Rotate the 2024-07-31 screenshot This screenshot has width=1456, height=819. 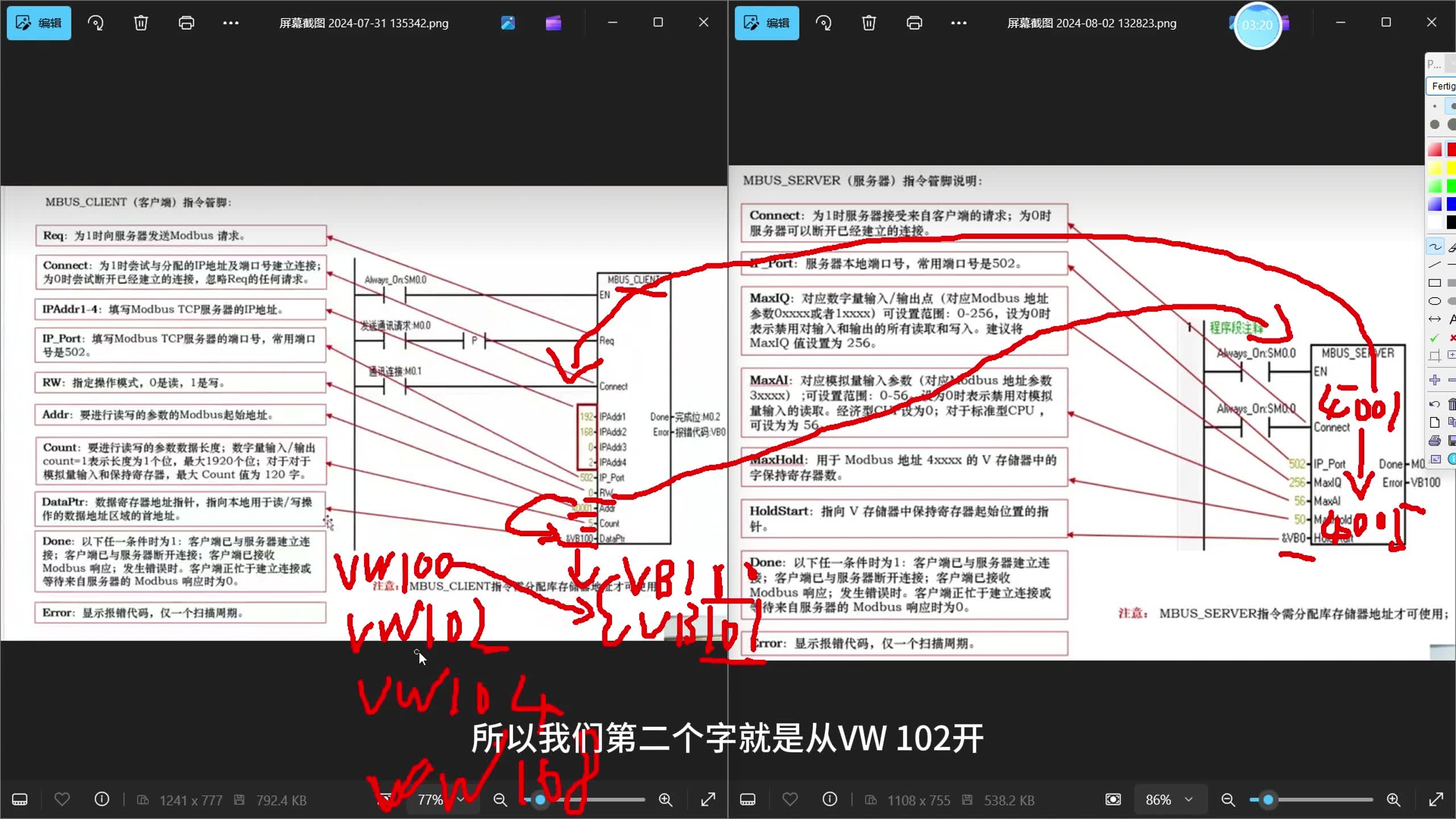96,23
